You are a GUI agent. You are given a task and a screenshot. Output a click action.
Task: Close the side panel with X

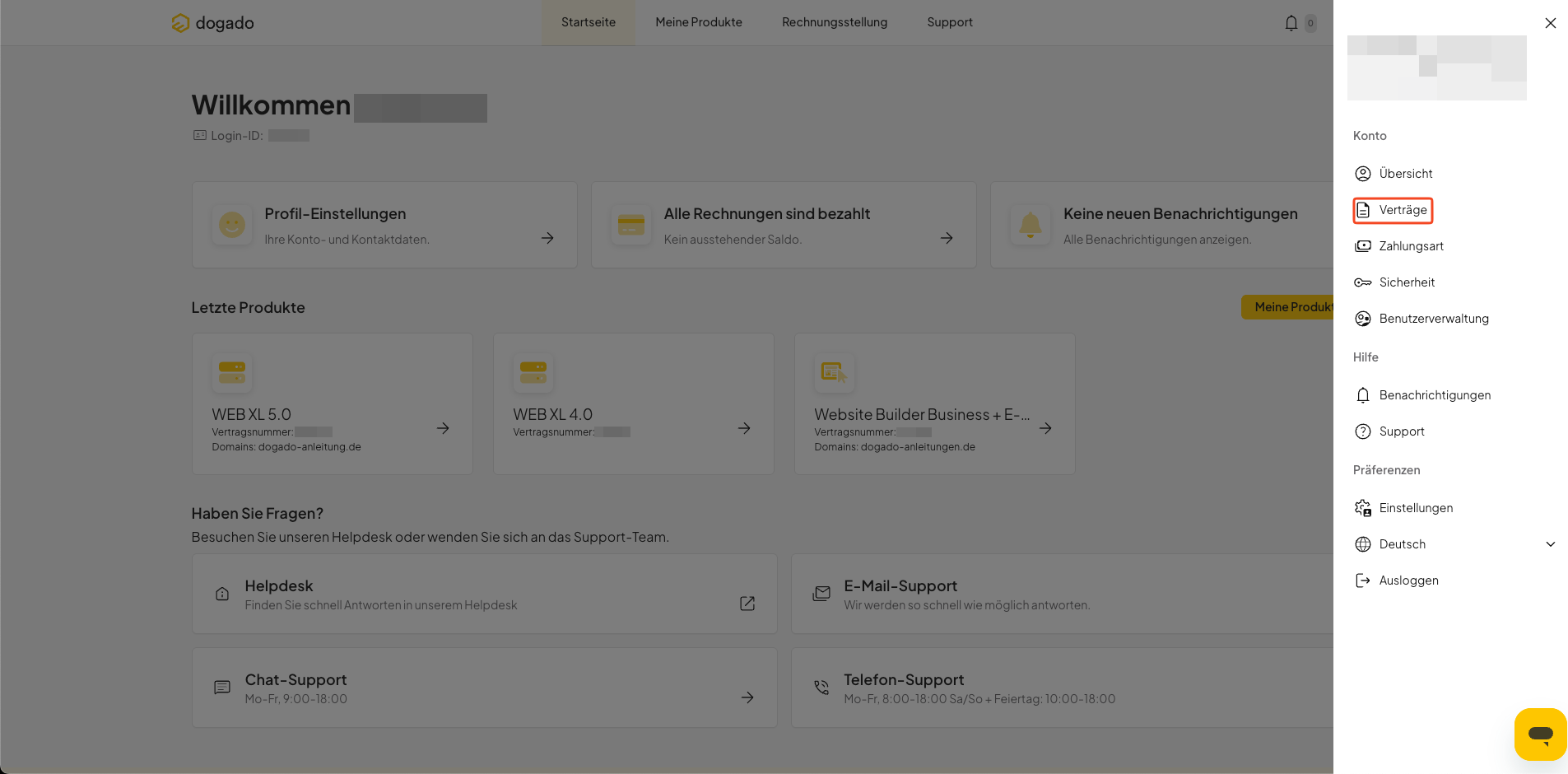pyautogui.click(x=1551, y=23)
